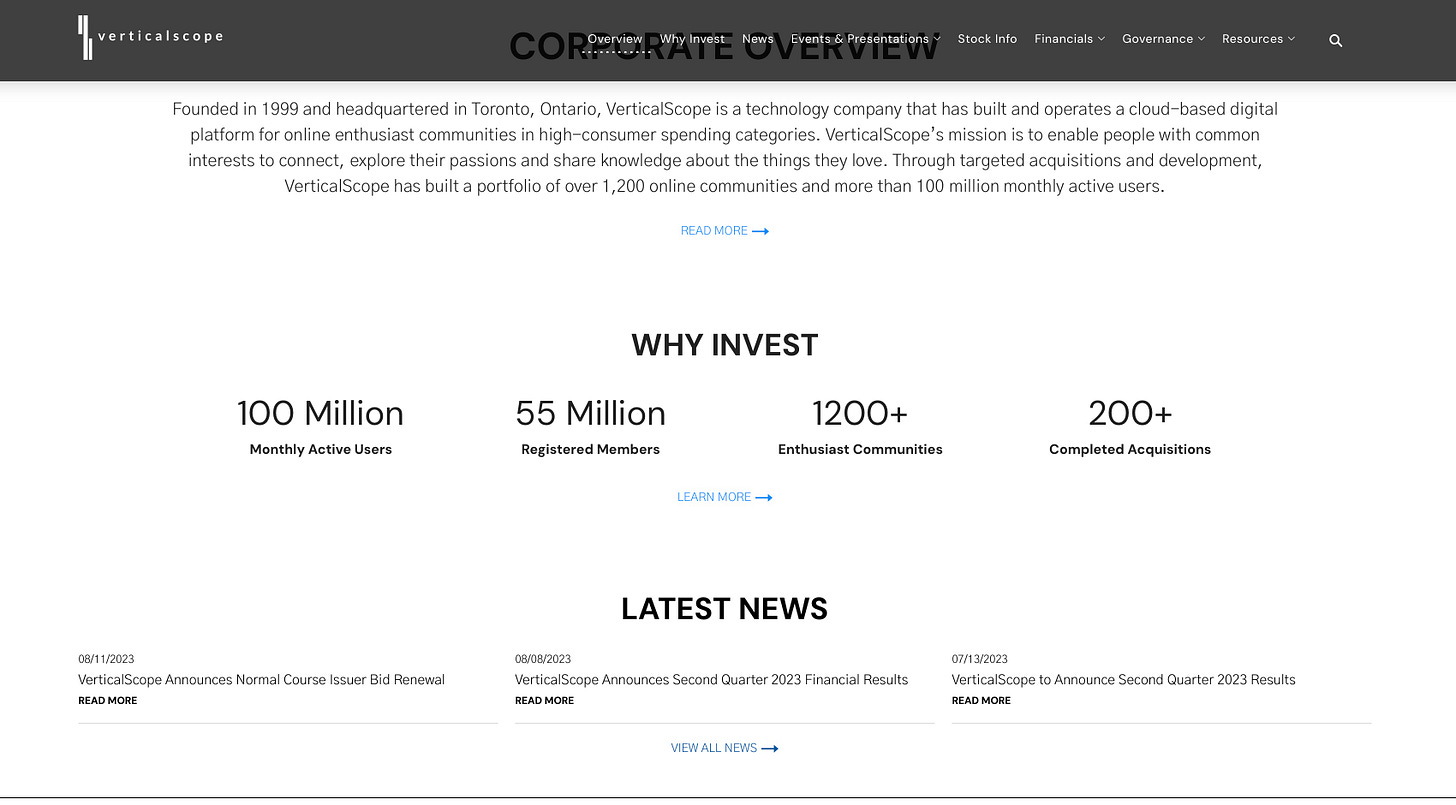
Task: Click the VerticalScope logo
Action: click(151, 37)
